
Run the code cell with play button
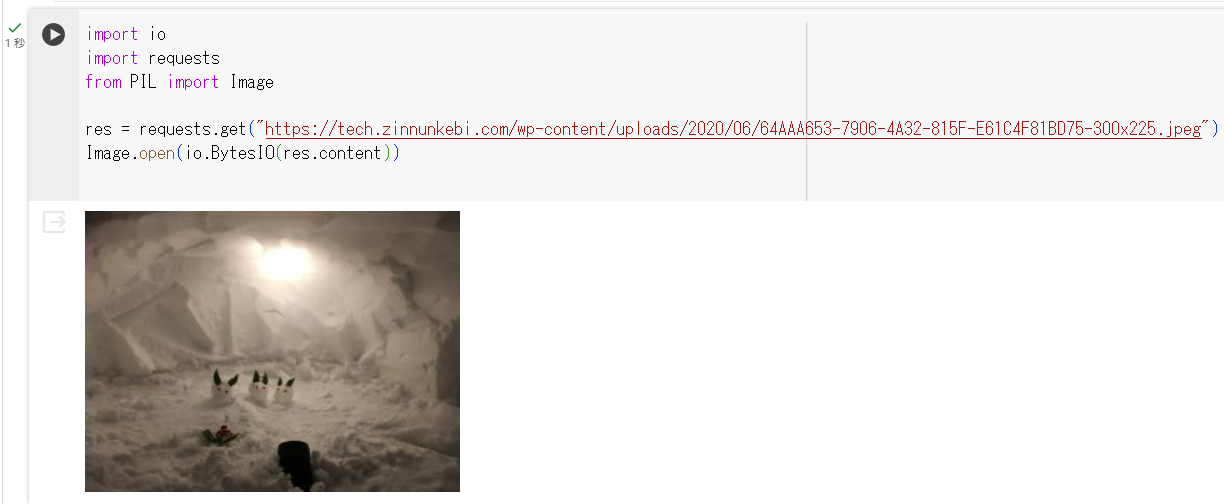pos(53,35)
